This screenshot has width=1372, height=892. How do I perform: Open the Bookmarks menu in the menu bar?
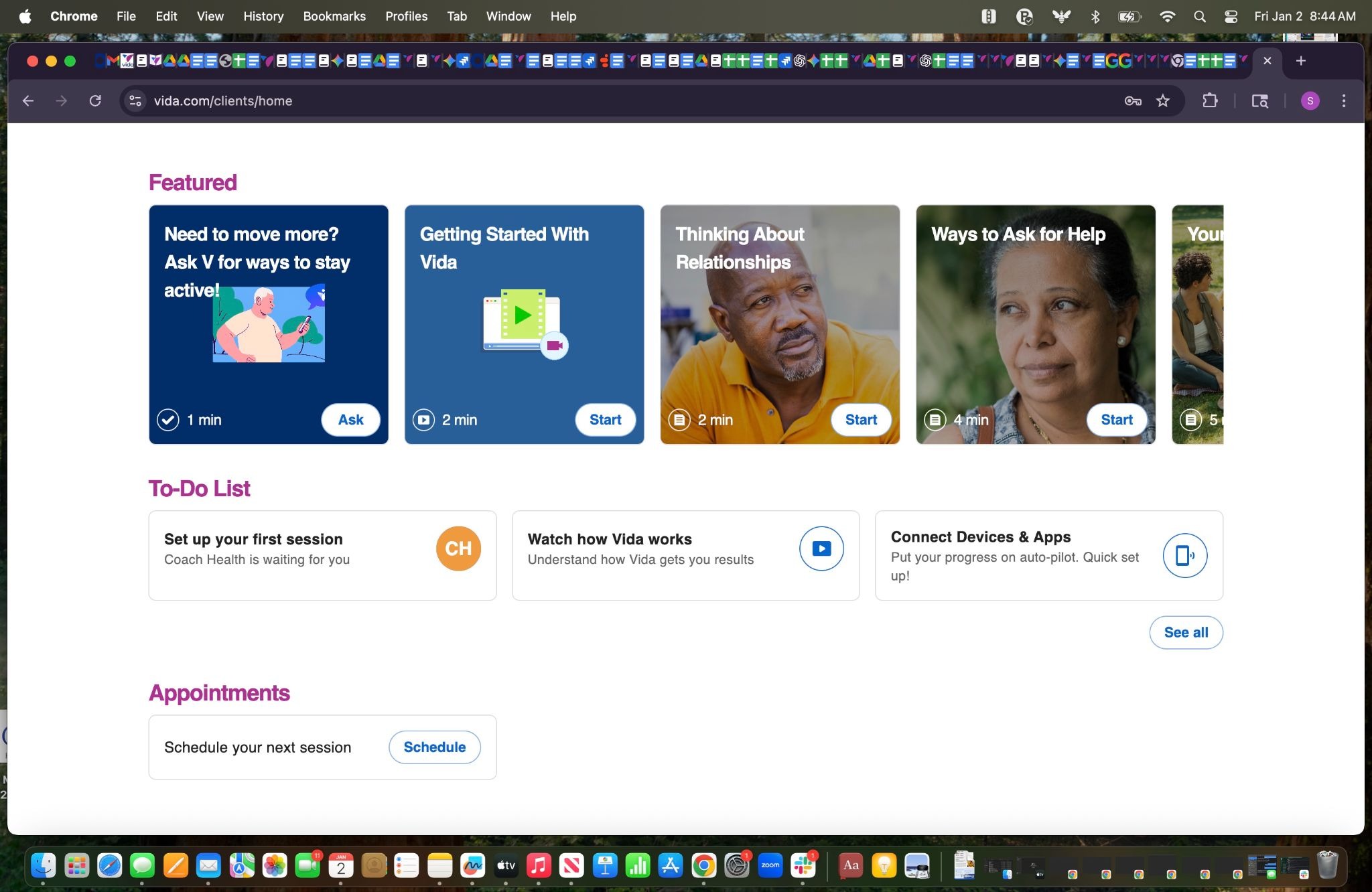click(334, 16)
